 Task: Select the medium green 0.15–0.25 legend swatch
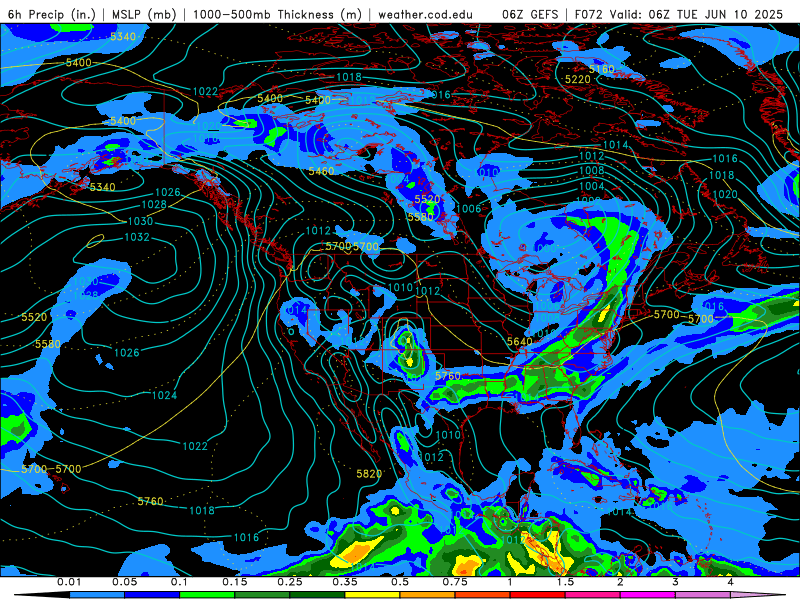pyautogui.click(x=262, y=595)
